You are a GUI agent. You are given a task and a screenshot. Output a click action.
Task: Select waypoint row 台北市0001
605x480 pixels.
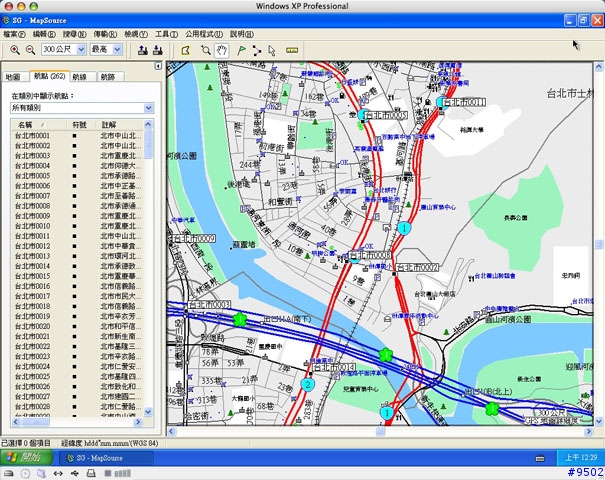pos(77,136)
